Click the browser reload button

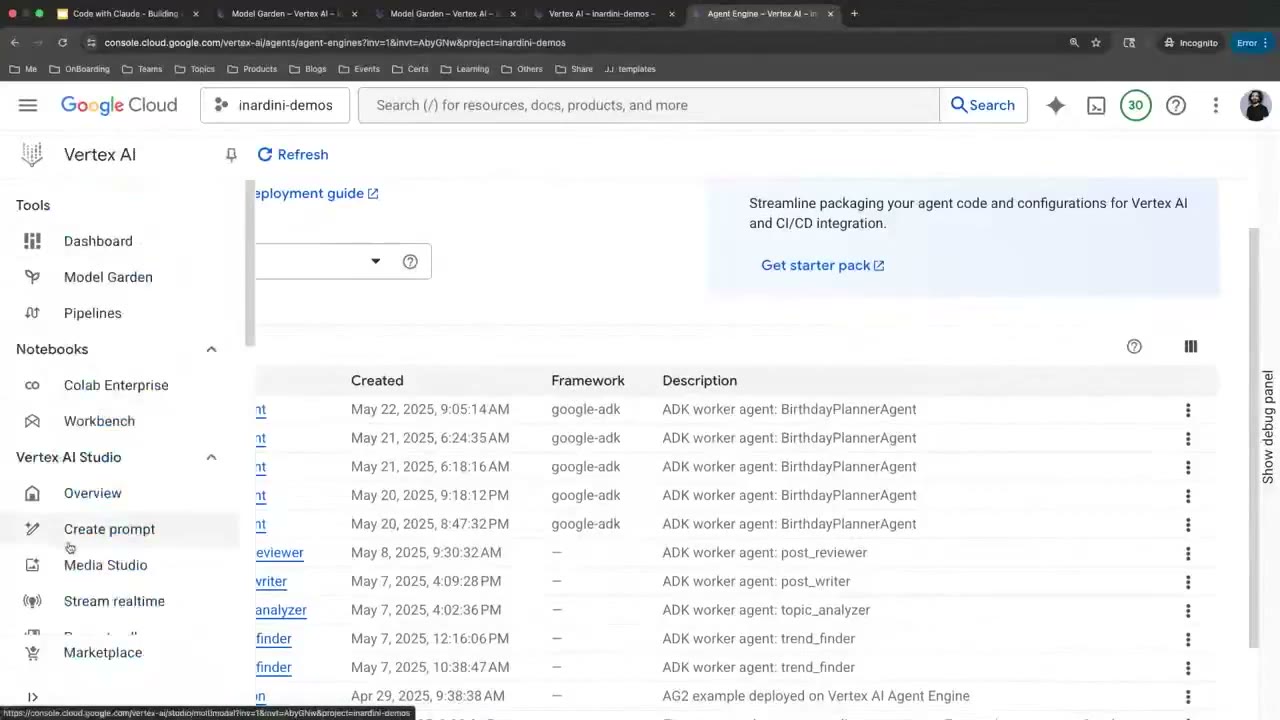pos(62,43)
